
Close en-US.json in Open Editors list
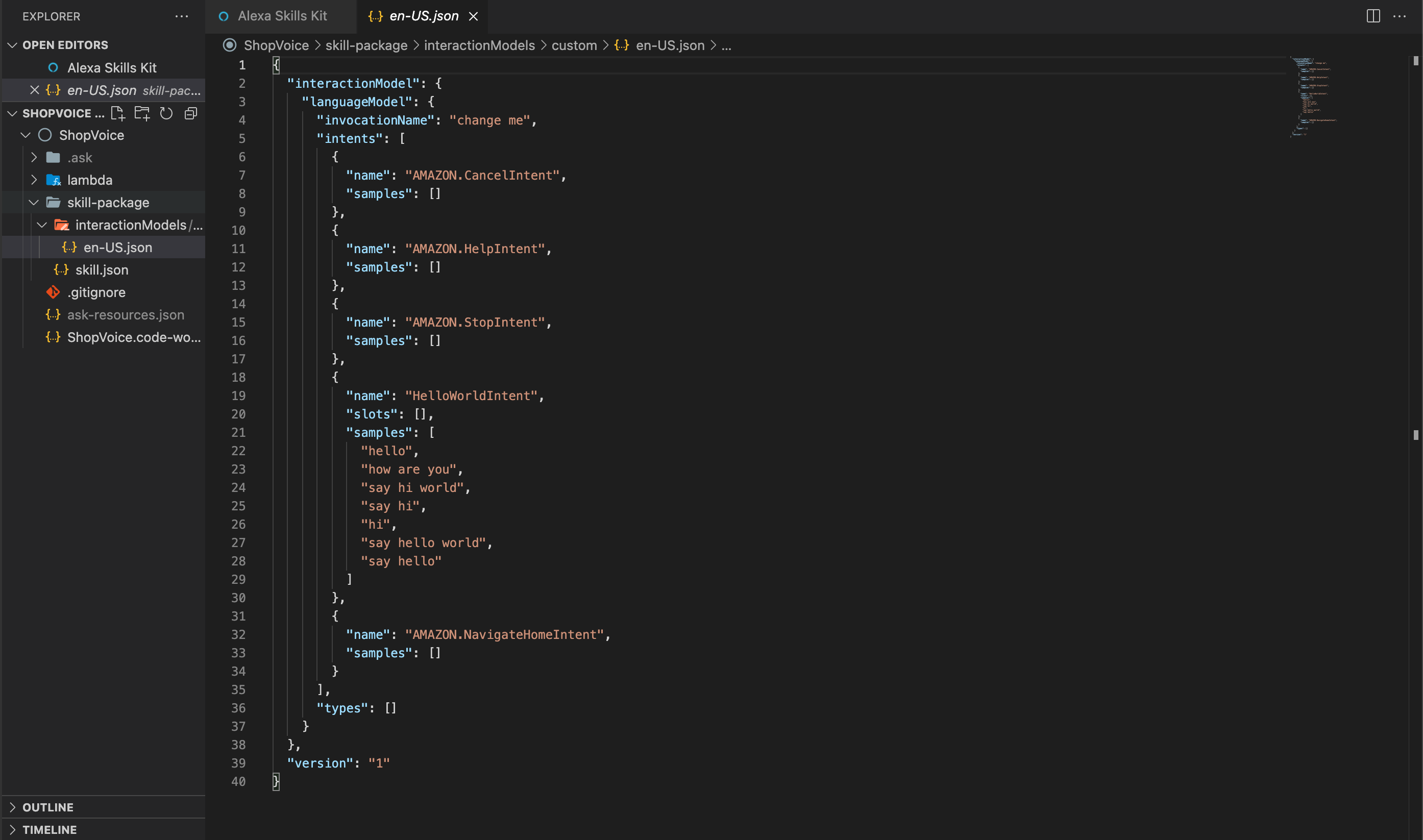coord(35,90)
